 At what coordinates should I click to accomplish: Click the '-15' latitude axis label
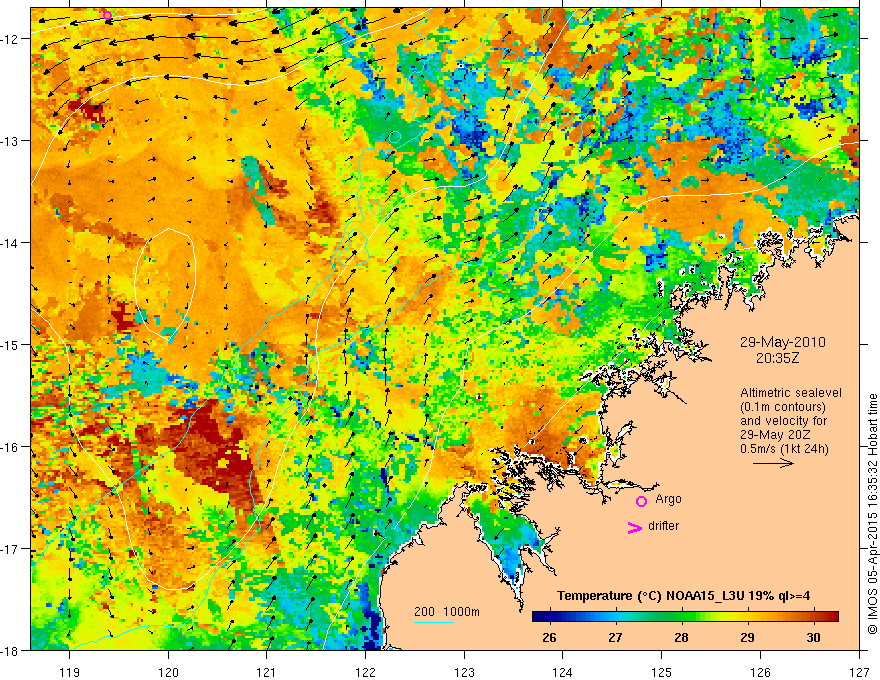(x=11, y=344)
